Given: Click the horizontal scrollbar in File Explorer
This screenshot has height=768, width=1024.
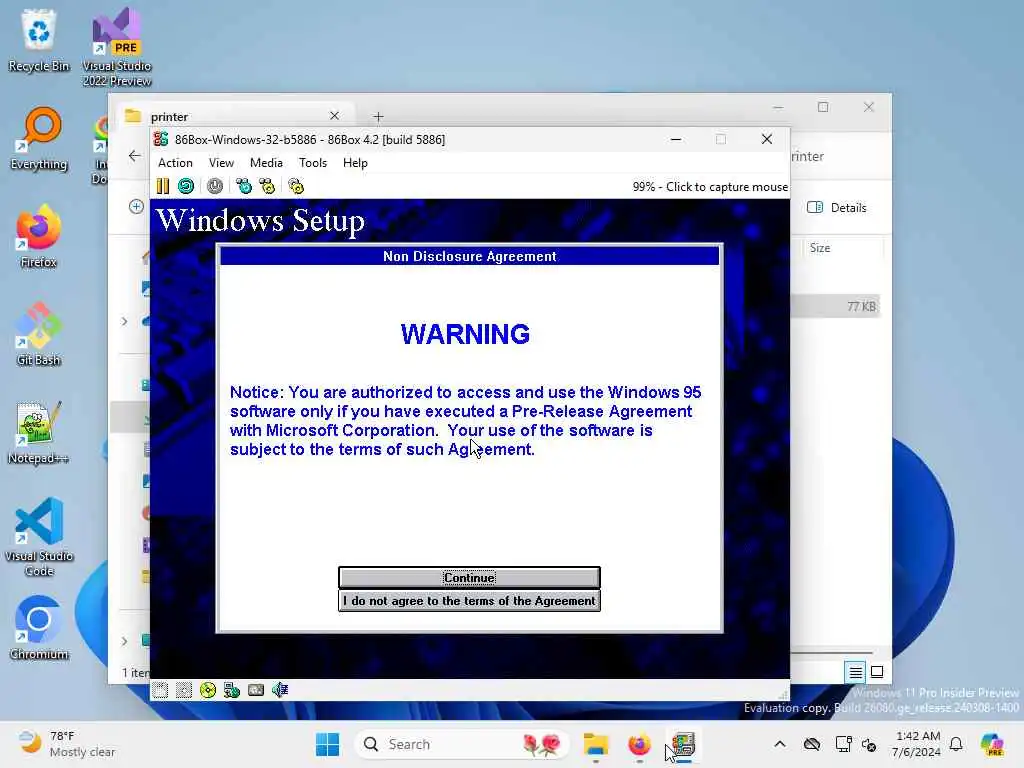Looking at the screenshot, I should tap(831, 652).
